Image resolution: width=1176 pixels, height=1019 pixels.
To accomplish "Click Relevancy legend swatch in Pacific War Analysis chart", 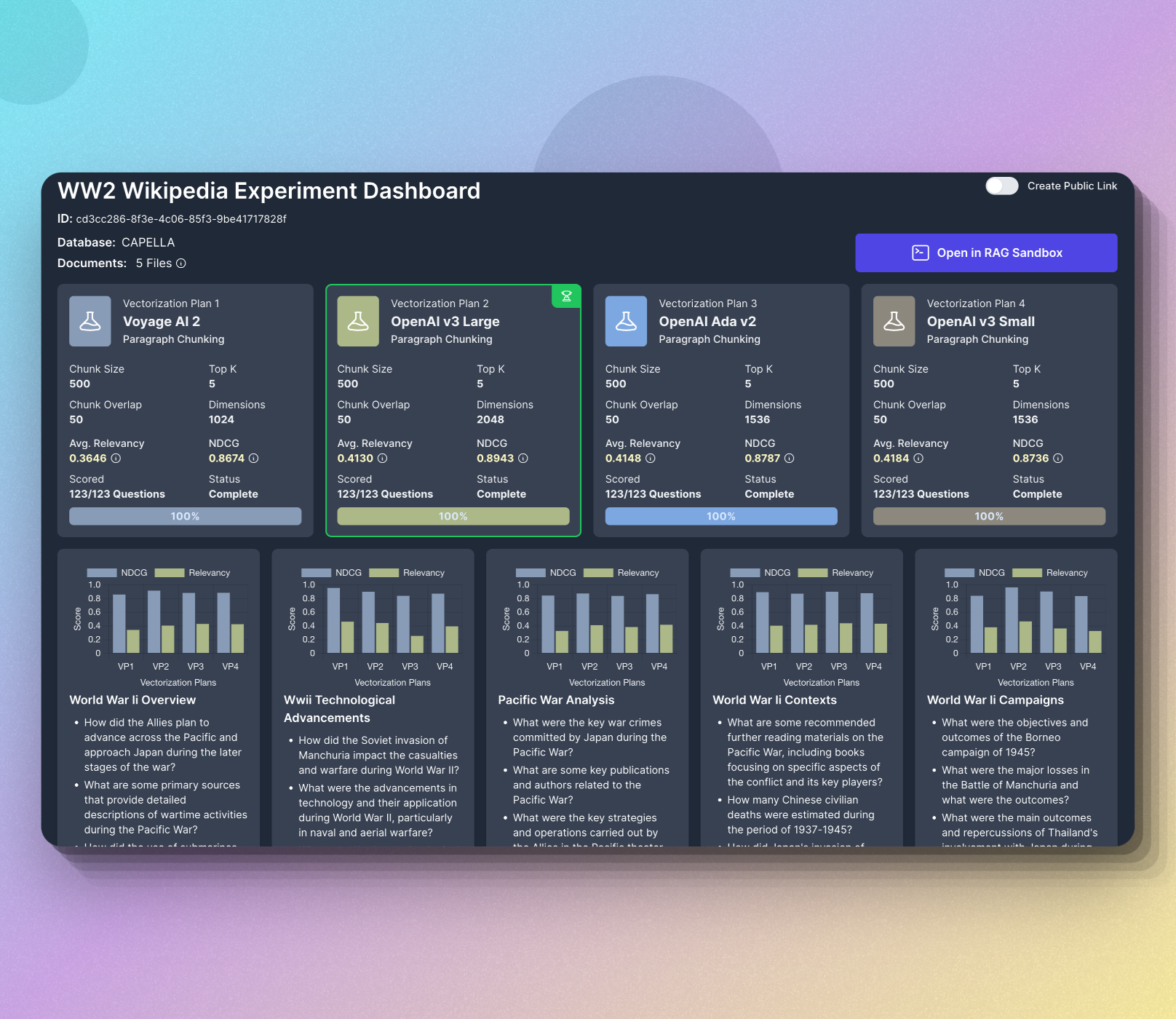I will tap(599, 573).
